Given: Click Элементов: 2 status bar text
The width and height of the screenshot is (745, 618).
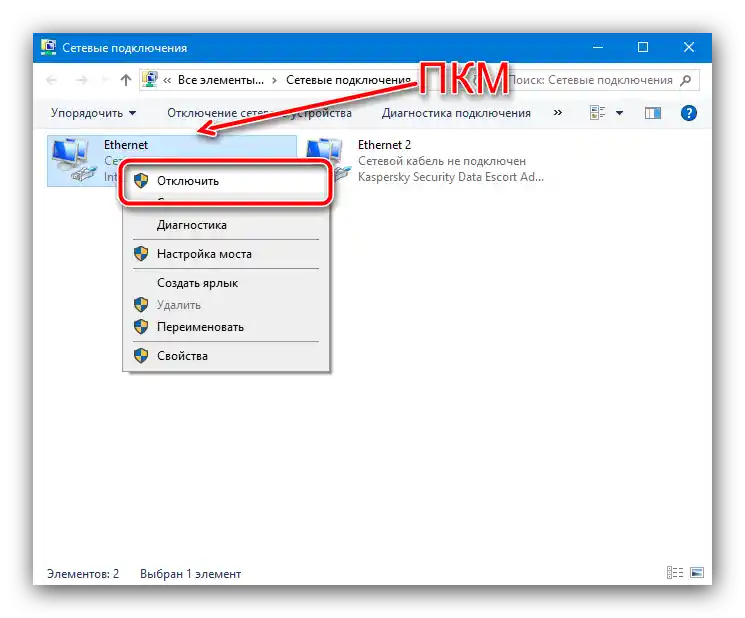Looking at the screenshot, I should point(83,574).
